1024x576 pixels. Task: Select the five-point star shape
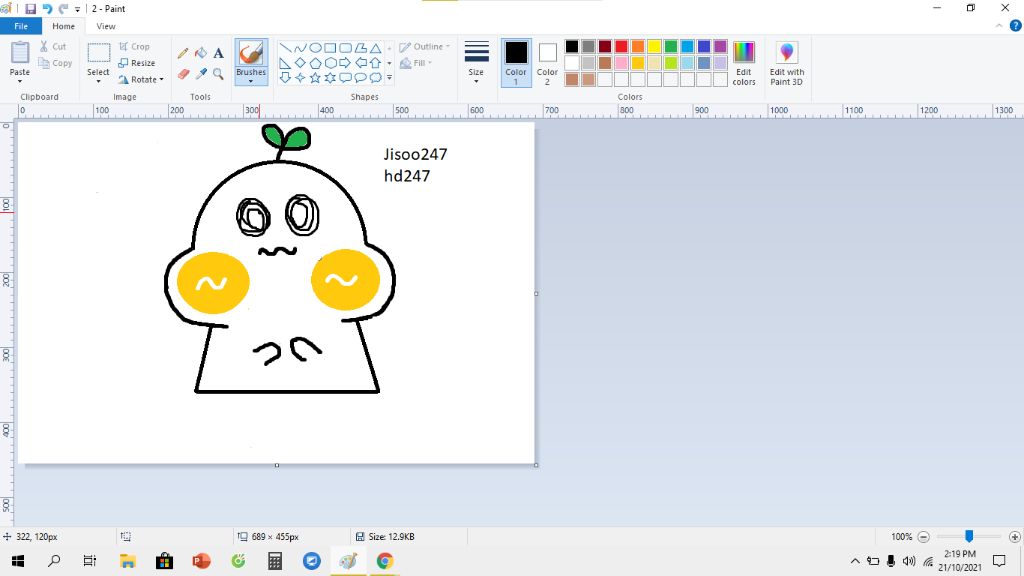point(315,77)
